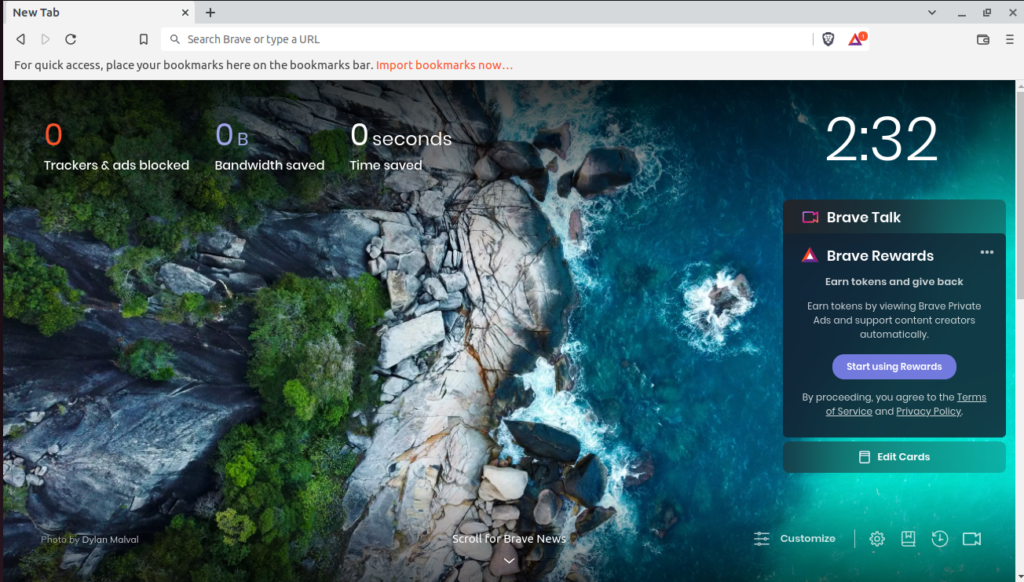Click the 2:32 clock display
1024x582 pixels.
pyautogui.click(x=881, y=139)
